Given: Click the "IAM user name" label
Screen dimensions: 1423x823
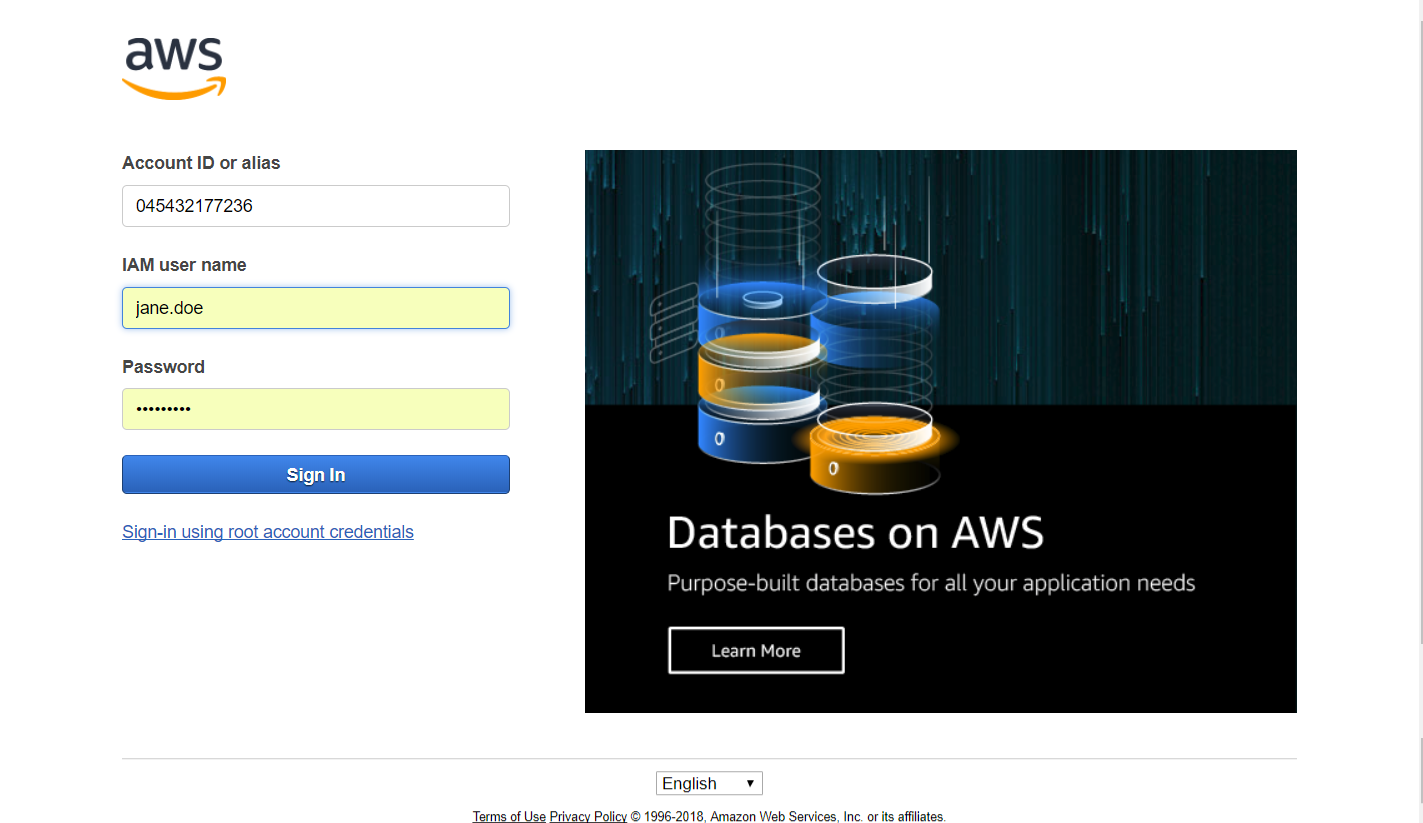Looking at the screenshot, I should (184, 265).
